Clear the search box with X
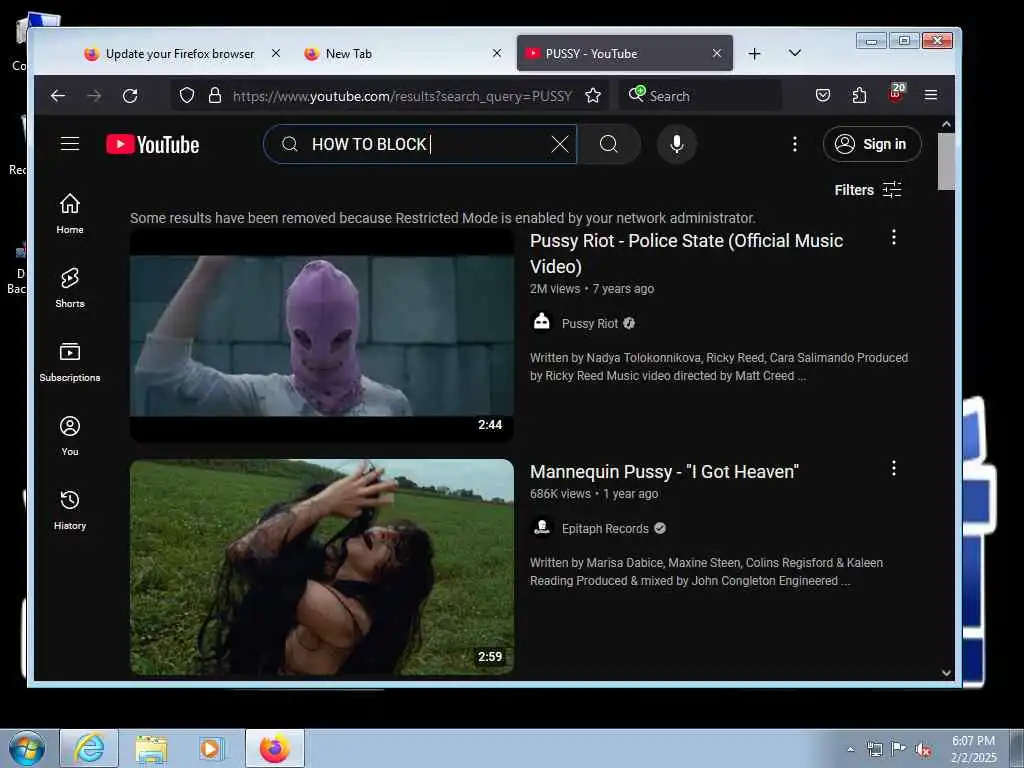This screenshot has height=768, width=1024. tap(560, 144)
